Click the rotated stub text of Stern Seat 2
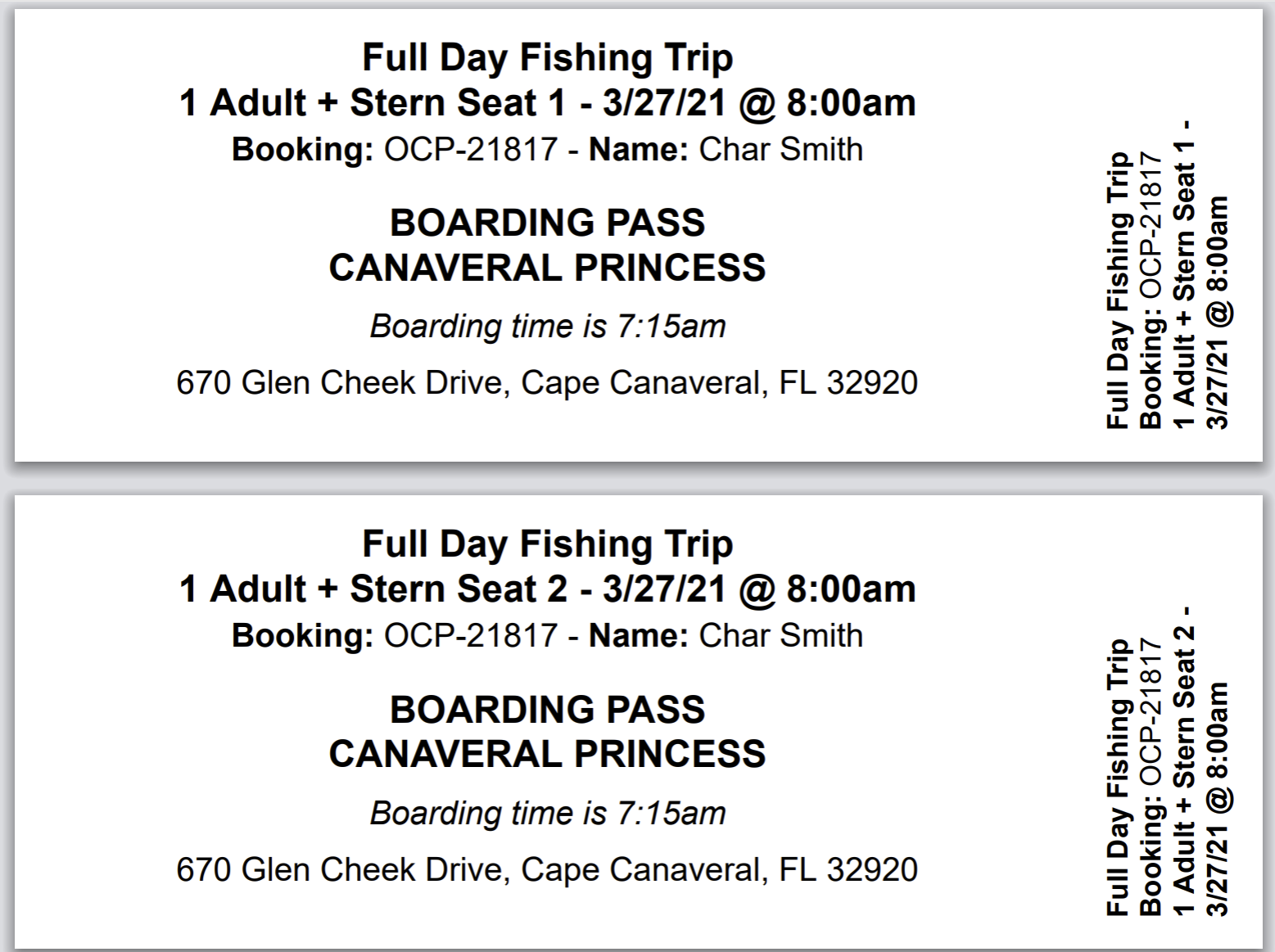Viewport: 1275px width, 952px height. click(1184, 760)
